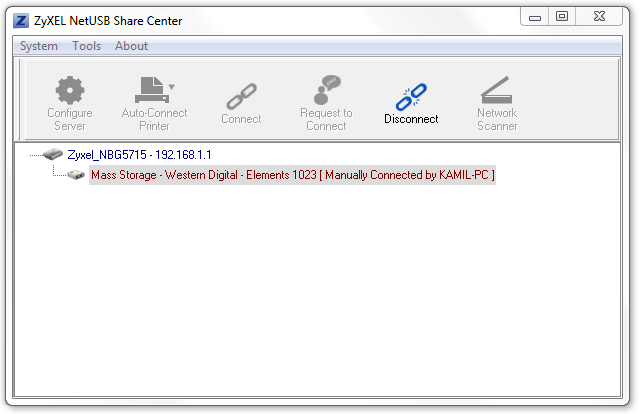This screenshot has height=414, width=640.
Task: Maximize the NetUSB Share Center window
Action: 562,16
